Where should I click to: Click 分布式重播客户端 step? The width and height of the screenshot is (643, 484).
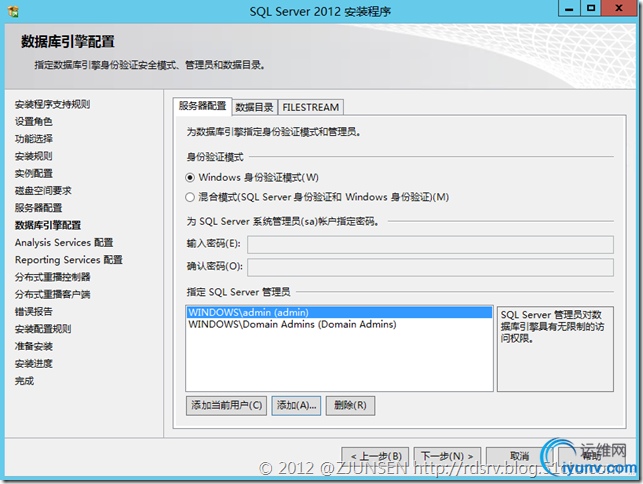pos(52,294)
